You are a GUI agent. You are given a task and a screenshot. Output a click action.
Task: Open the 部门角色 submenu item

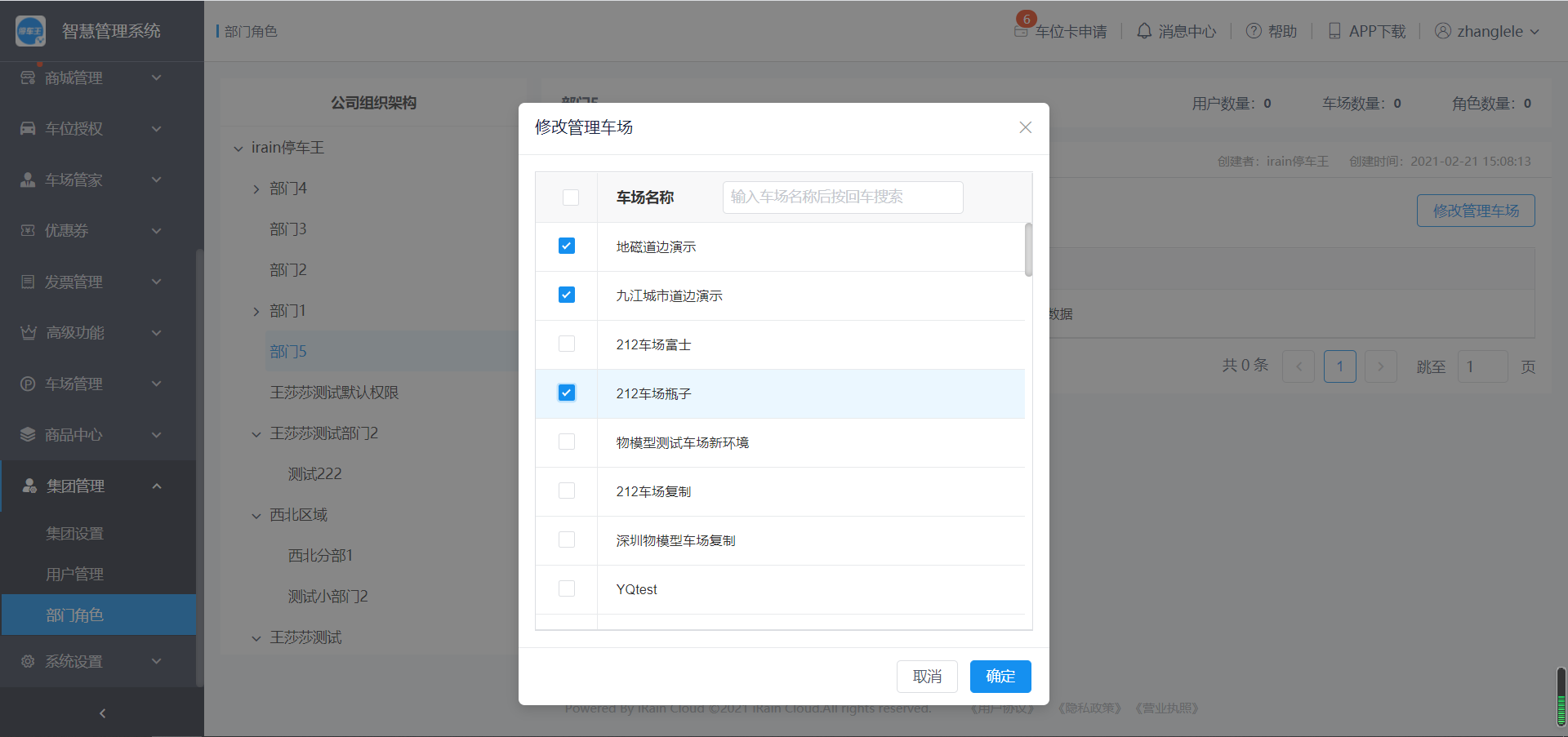click(x=98, y=615)
